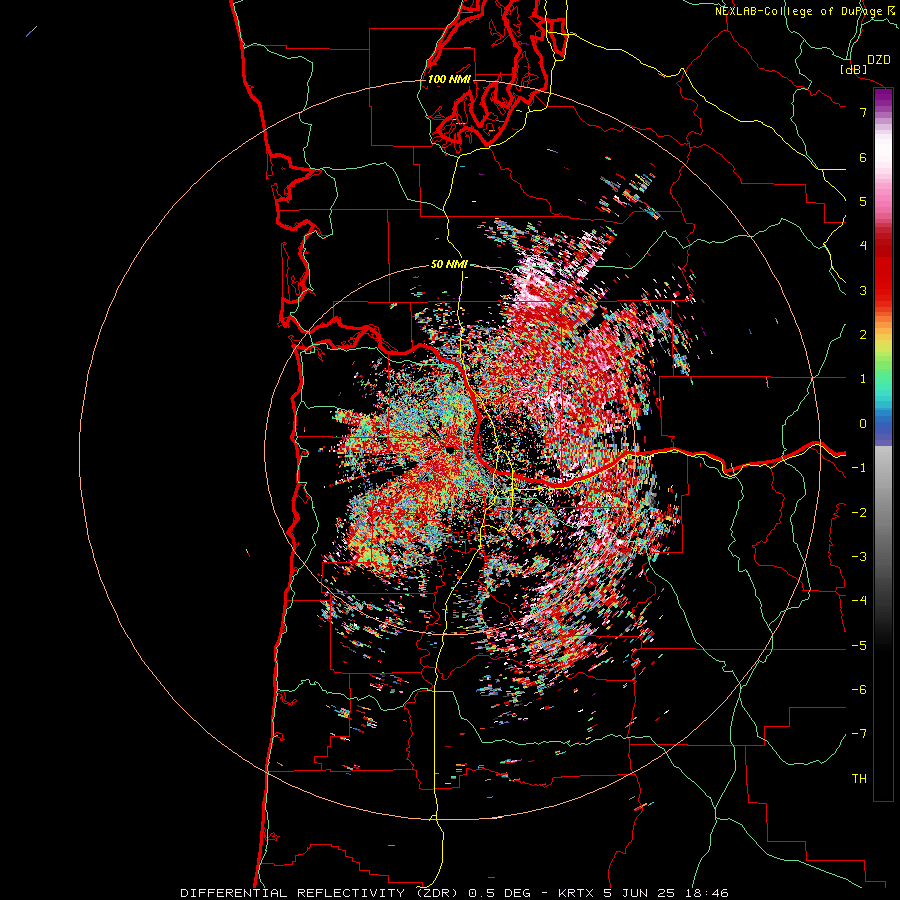Click the 3 value on the scale
Viewport: 900px width, 900px height.
point(863,290)
